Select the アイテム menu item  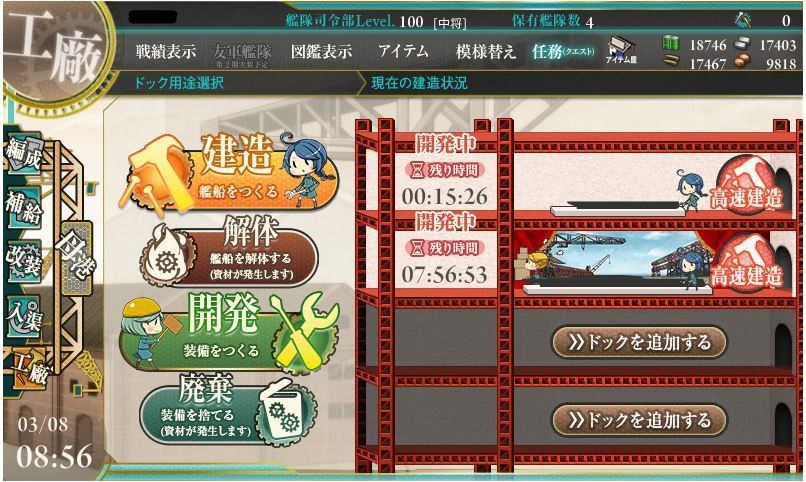(404, 51)
